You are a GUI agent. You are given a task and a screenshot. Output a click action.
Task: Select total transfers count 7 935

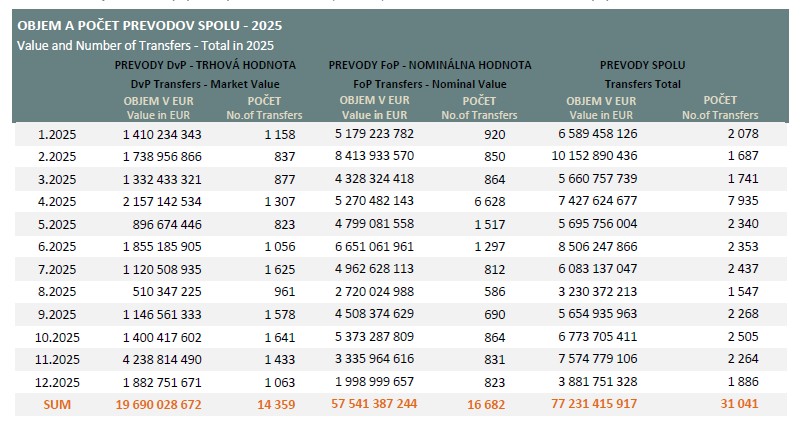[742, 201]
